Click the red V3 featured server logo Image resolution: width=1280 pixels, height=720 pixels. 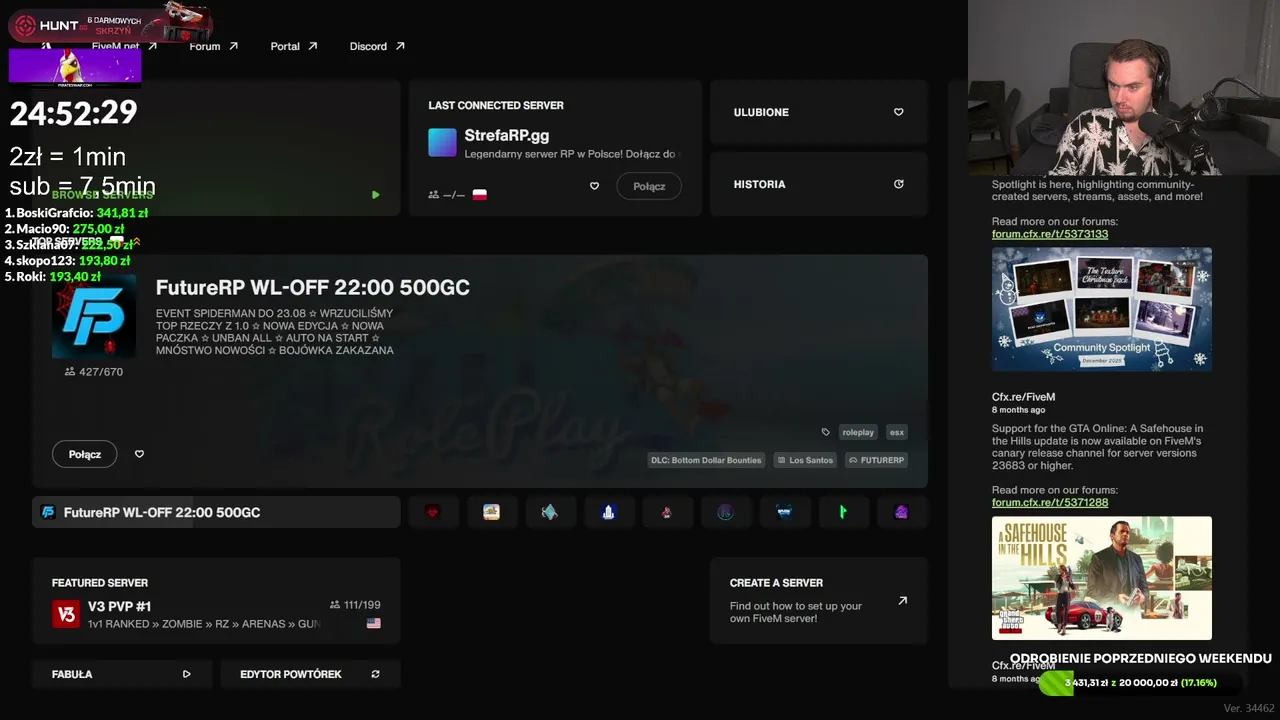(66, 614)
